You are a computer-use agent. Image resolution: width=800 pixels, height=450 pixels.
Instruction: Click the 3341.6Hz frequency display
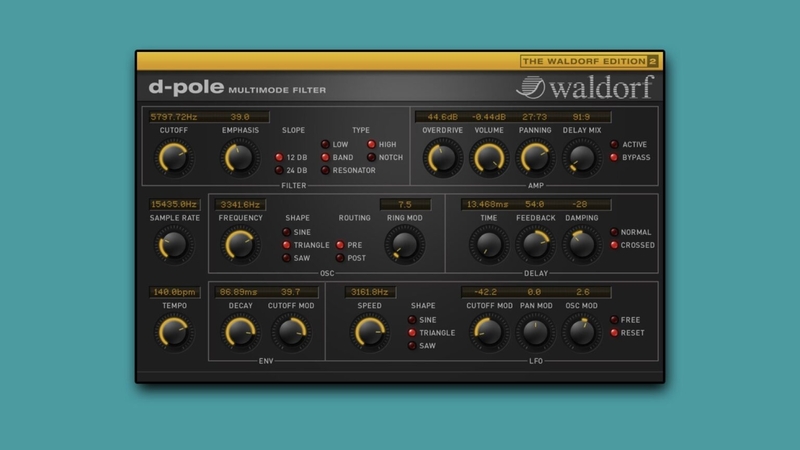coord(240,205)
